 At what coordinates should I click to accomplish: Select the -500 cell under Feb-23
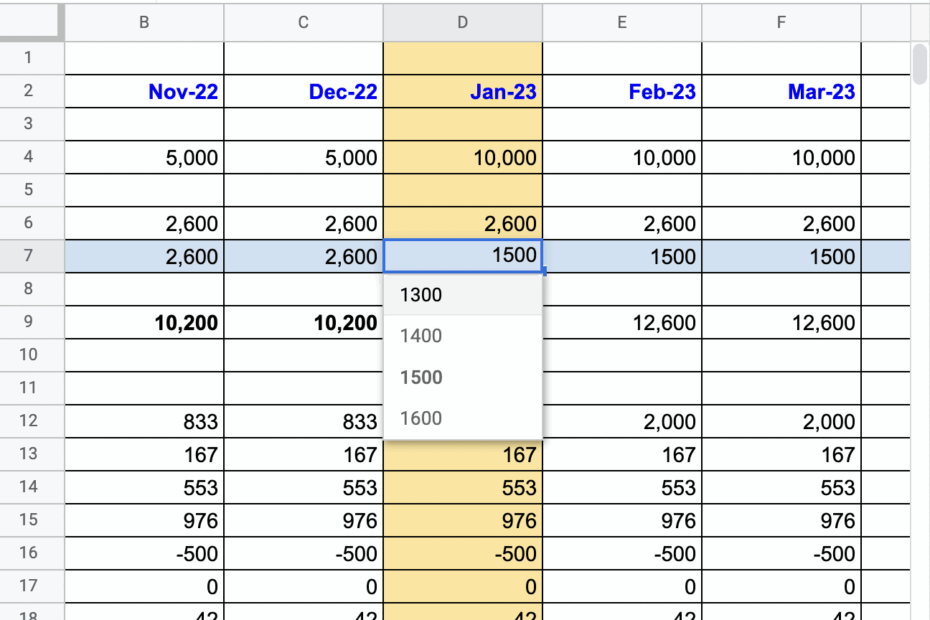pyautogui.click(x=622, y=553)
